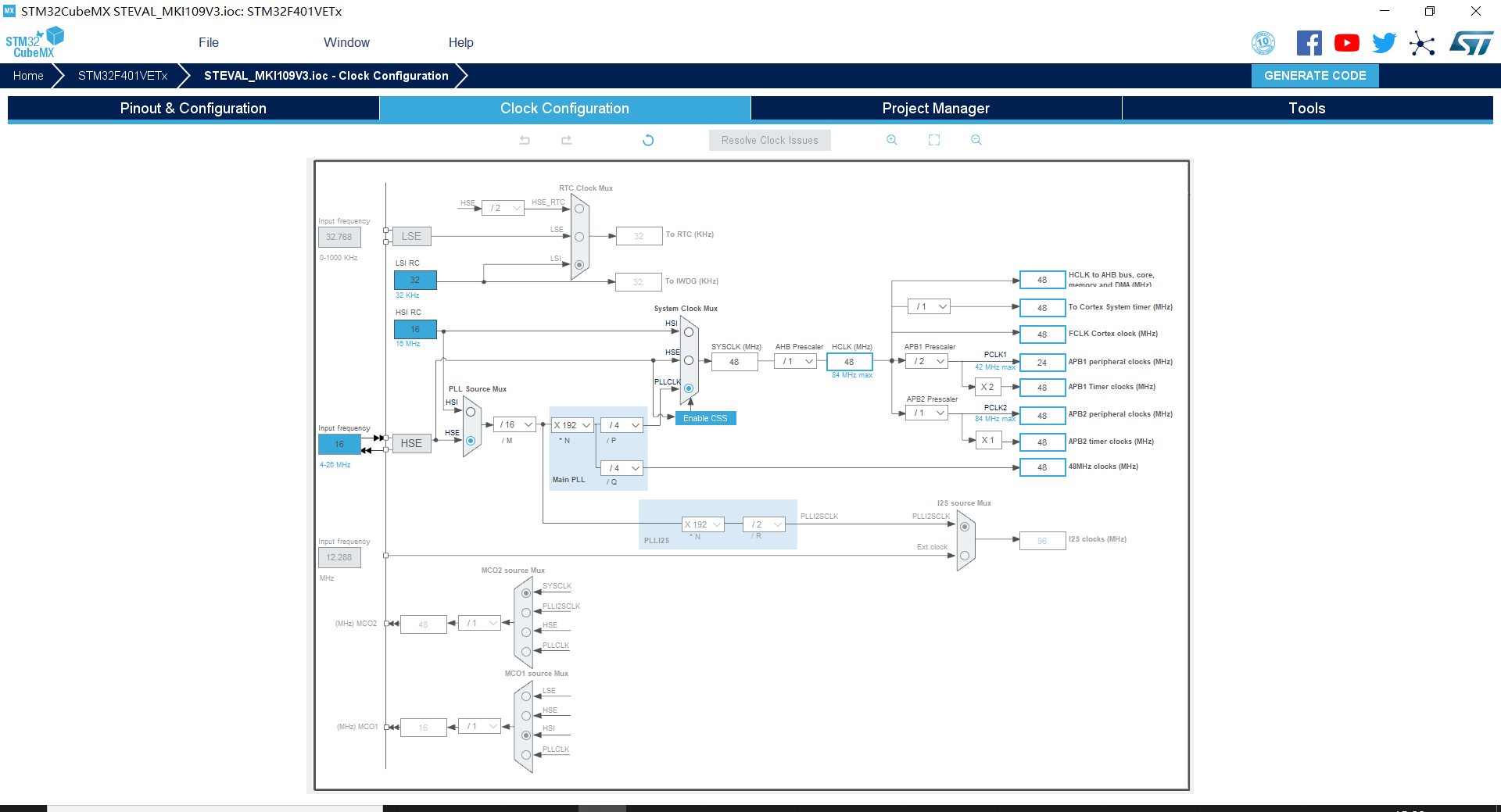Image resolution: width=1501 pixels, height=812 pixels.
Task: Click the 10-year anniversary badge icon
Action: tap(1263, 43)
